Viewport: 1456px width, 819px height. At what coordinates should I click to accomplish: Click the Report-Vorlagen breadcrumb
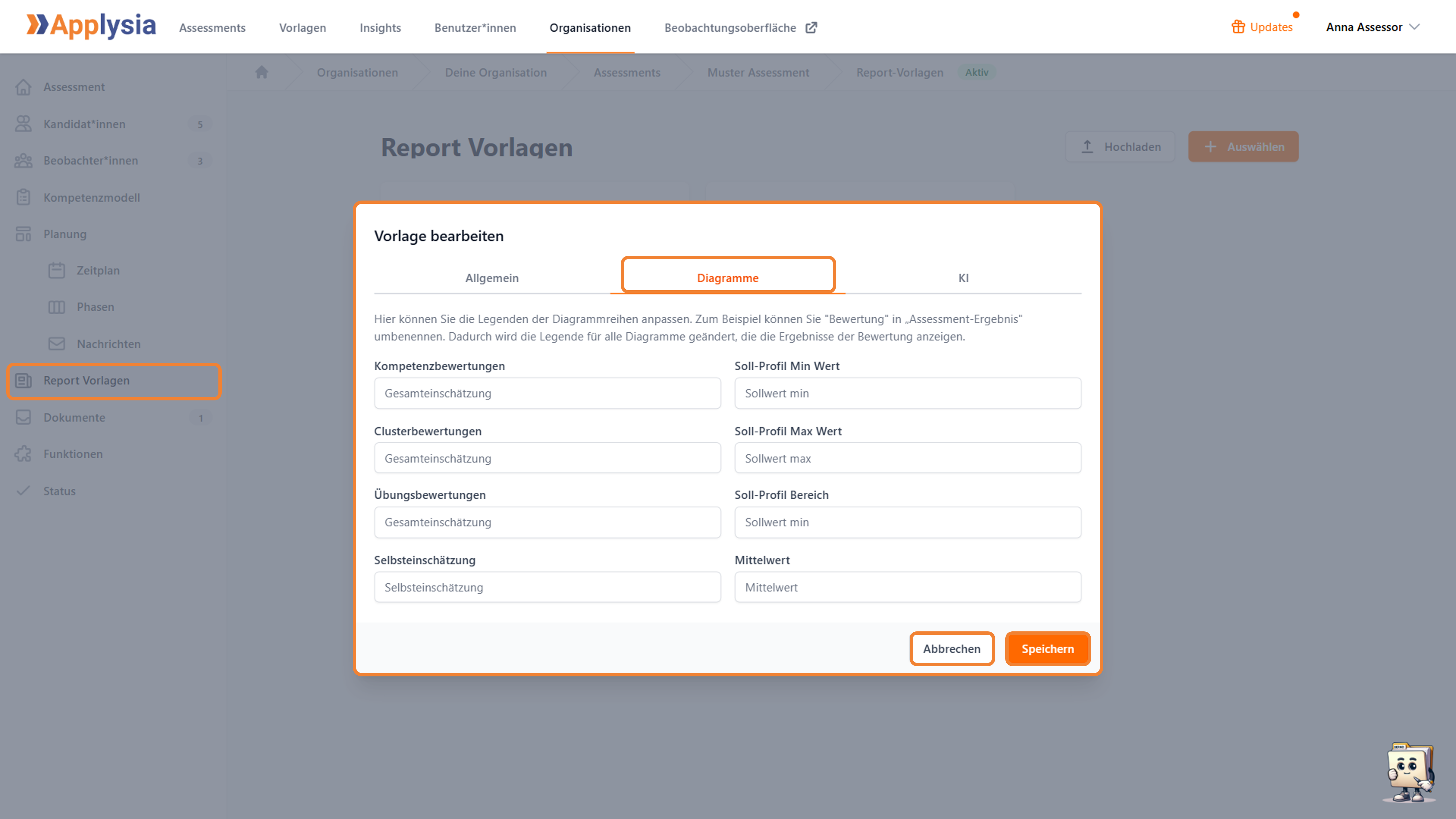tap(899, 72)
